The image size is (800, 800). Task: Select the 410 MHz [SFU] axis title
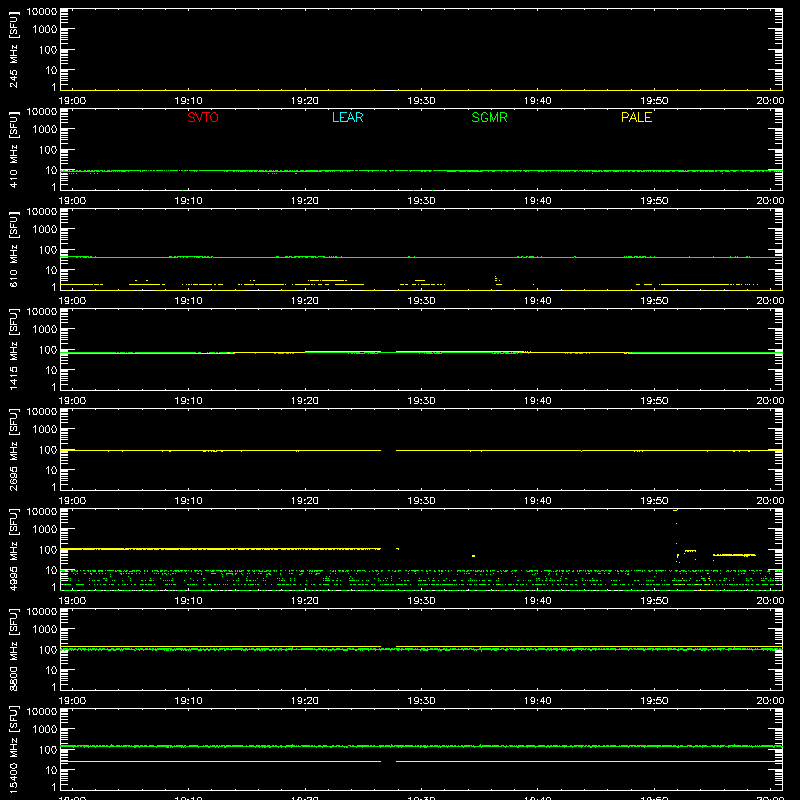coord(13,149)
